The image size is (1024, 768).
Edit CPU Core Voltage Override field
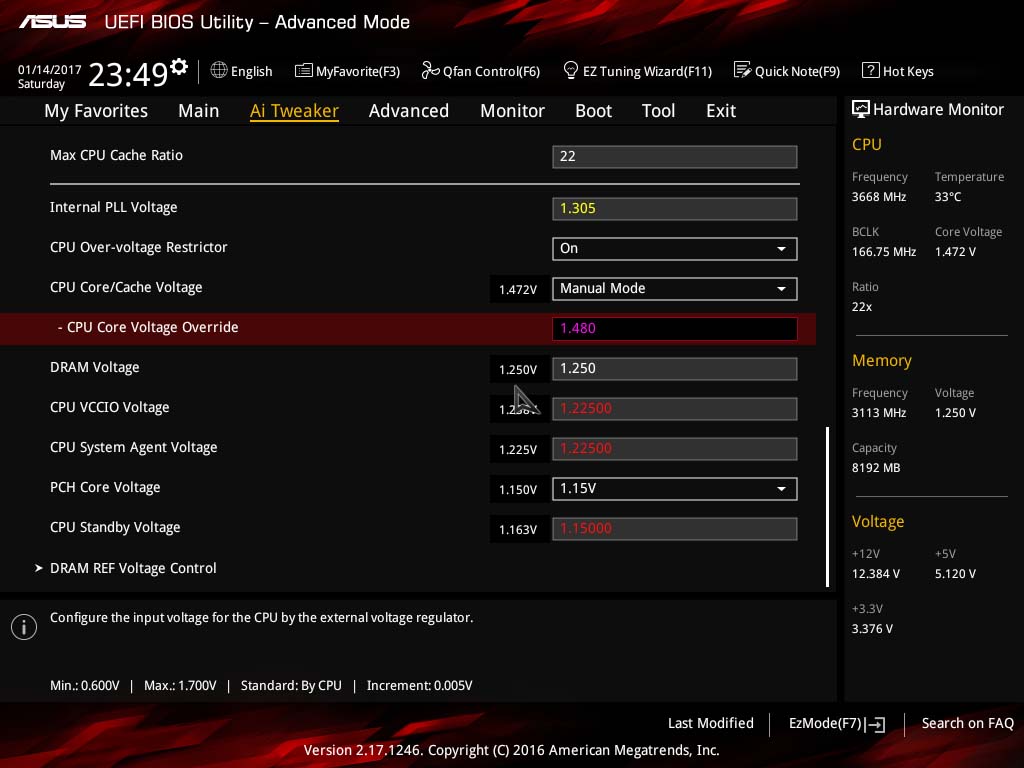coord(675,328)
